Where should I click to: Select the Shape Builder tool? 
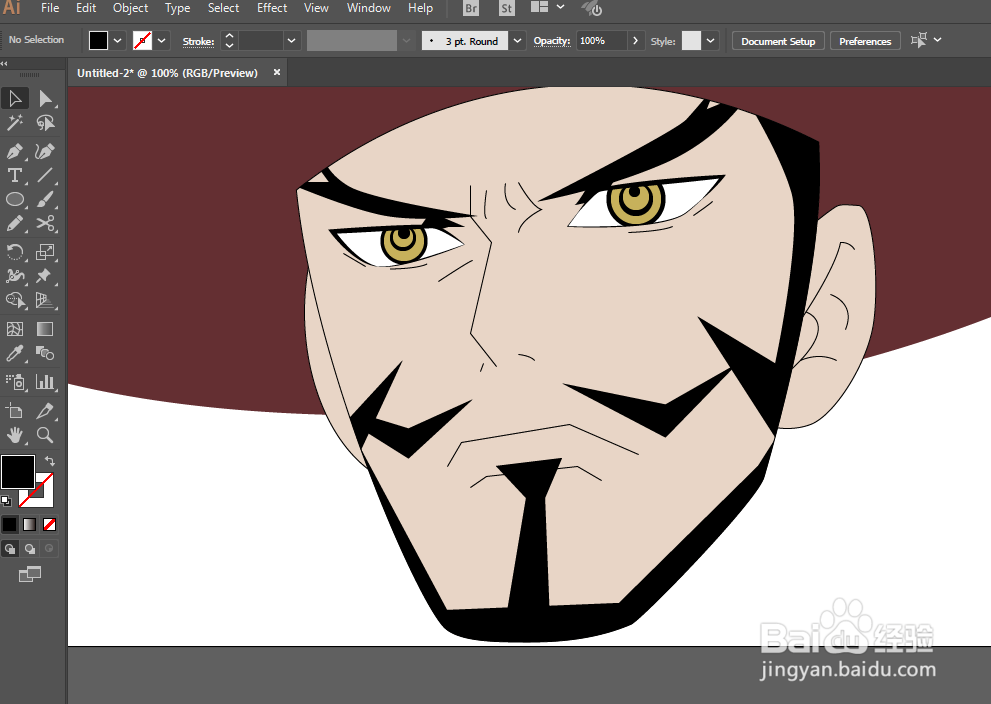point(15,300)
